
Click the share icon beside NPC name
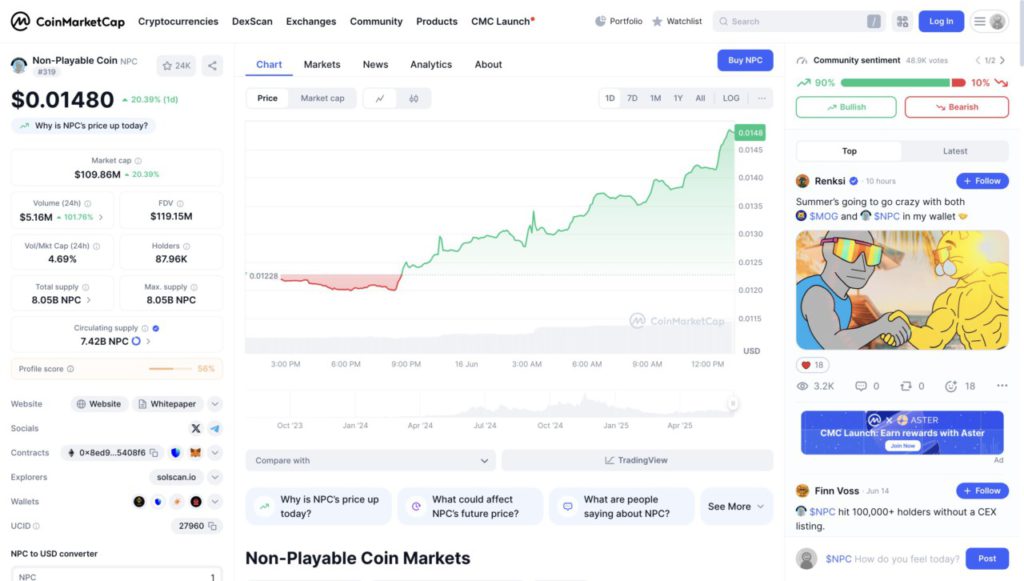[x=212, y=66]
